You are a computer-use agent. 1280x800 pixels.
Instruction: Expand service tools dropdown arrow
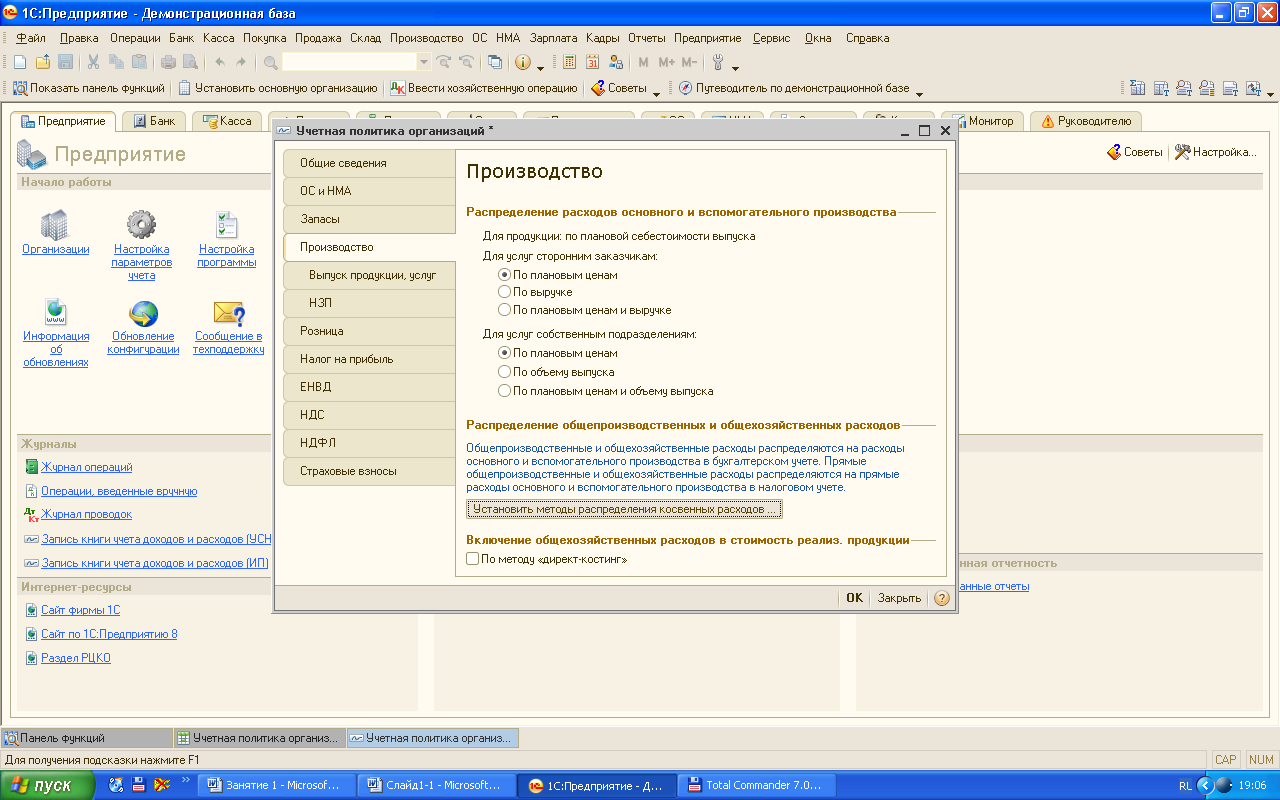(x=735, y=66)
